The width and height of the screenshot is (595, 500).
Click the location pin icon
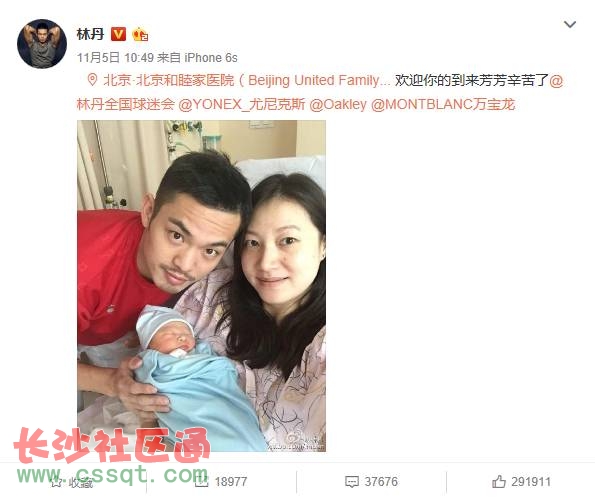91,80
